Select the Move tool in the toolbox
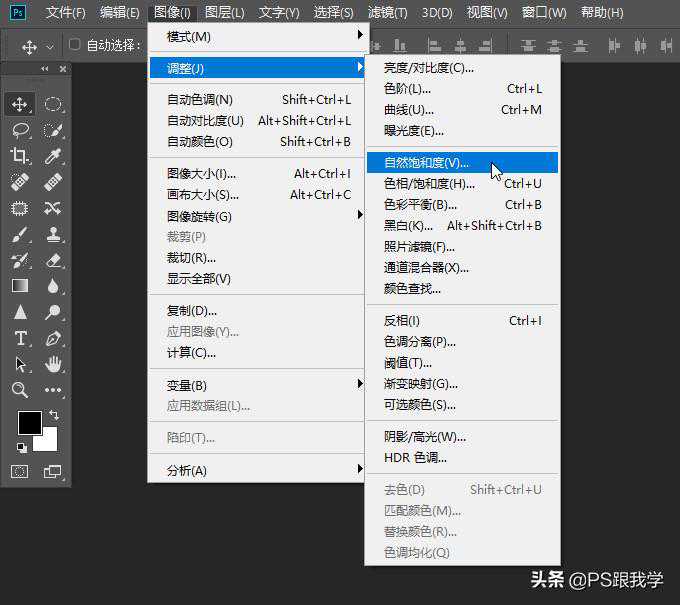 [20, 104]
